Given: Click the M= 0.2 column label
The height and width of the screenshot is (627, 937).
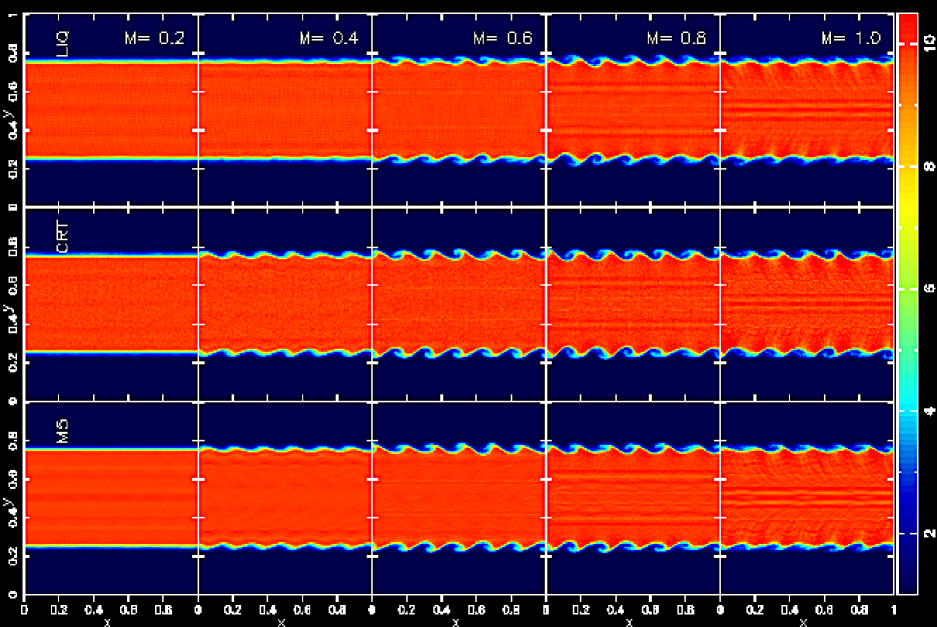Looking at the screenshot, I should 154,38.
